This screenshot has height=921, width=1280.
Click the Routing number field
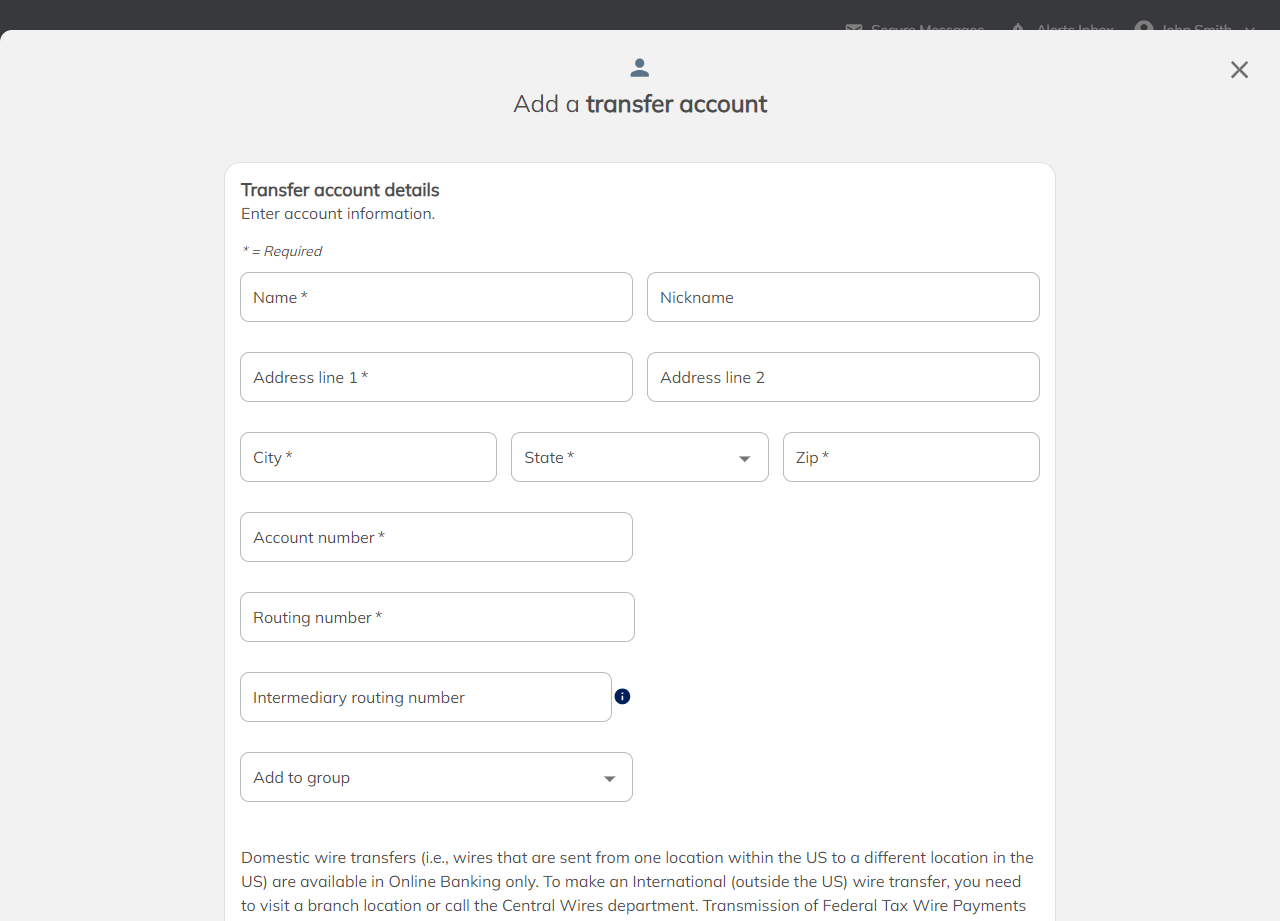(437, 617)
